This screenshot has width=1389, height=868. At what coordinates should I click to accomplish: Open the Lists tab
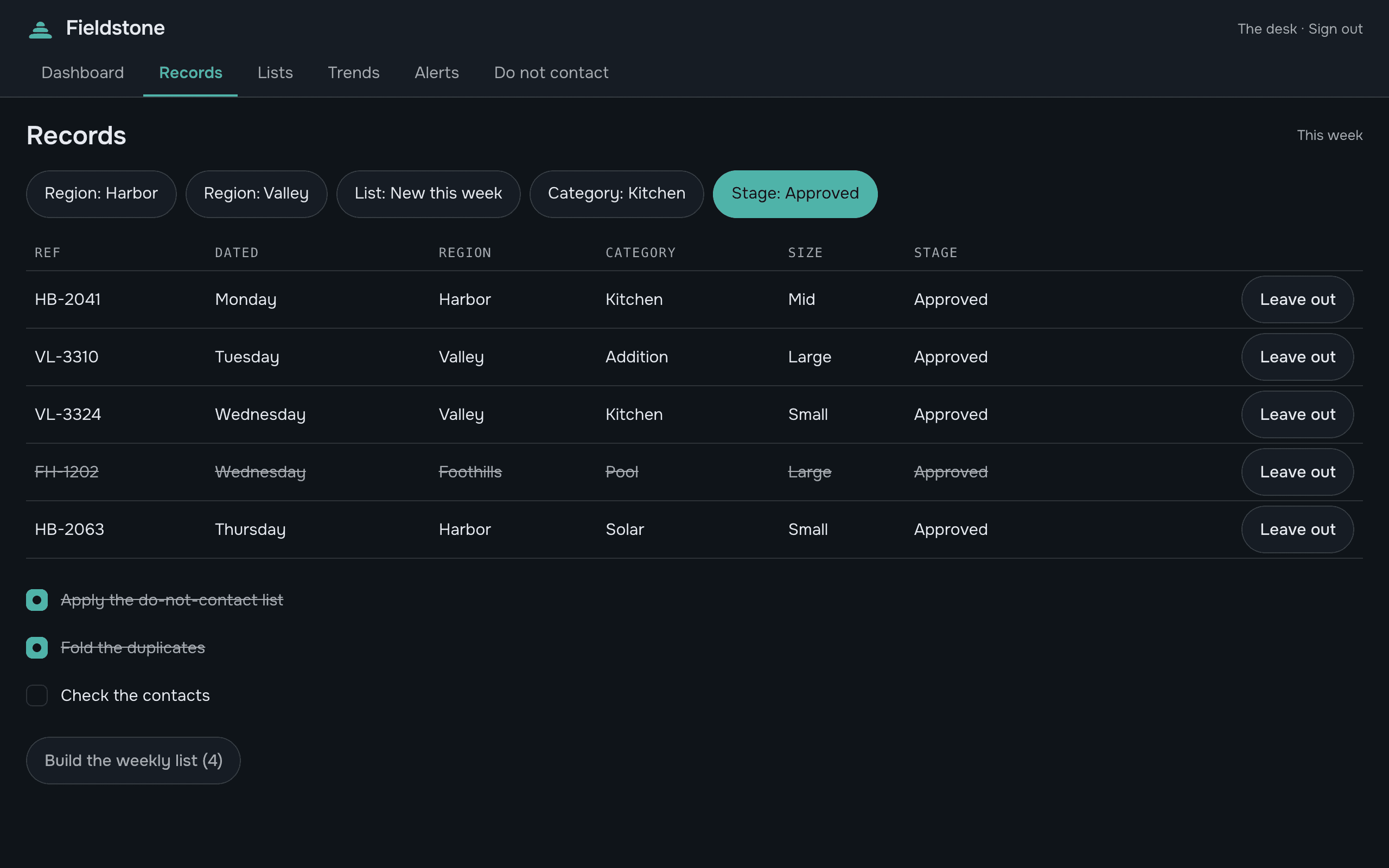pos(275,73)
